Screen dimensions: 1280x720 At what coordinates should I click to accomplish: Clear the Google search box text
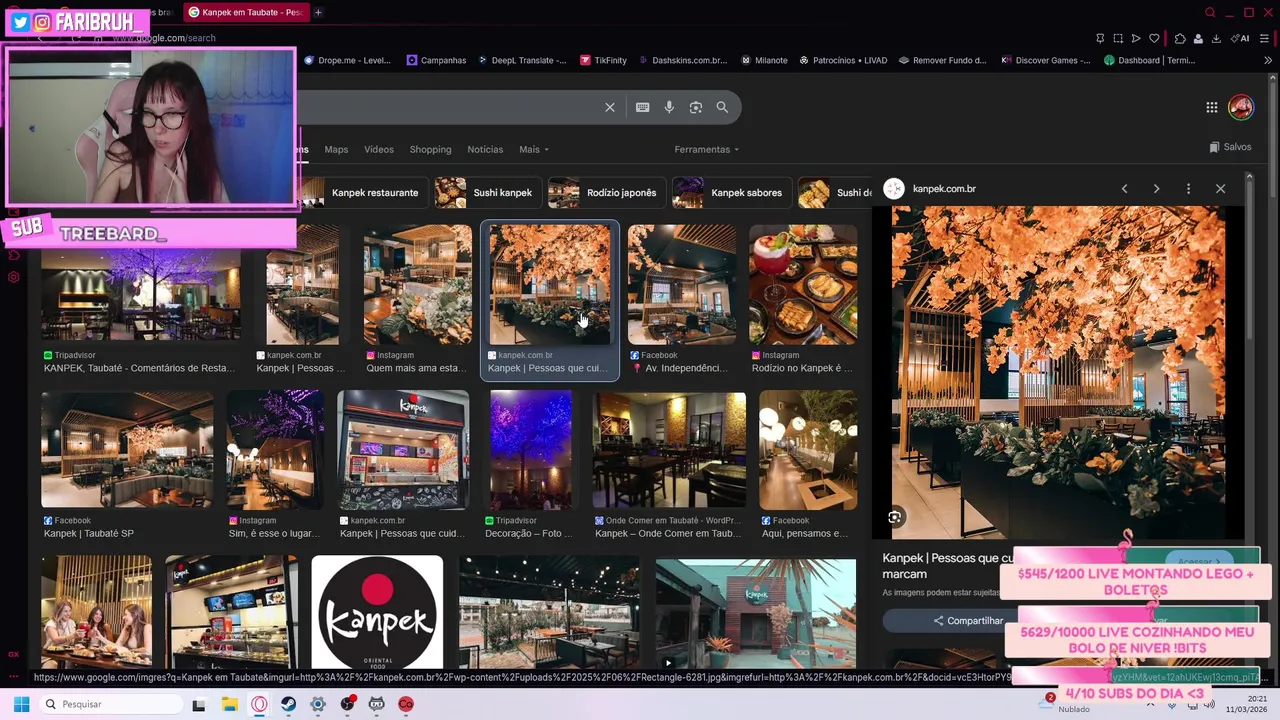pyautogui.click(x=610, y=108)
